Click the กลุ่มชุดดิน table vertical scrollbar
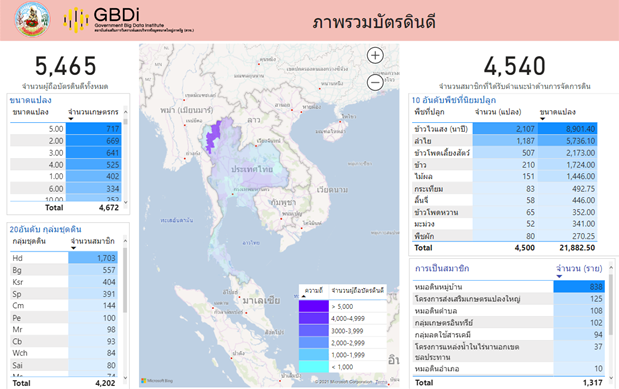 tap(125, 280)
